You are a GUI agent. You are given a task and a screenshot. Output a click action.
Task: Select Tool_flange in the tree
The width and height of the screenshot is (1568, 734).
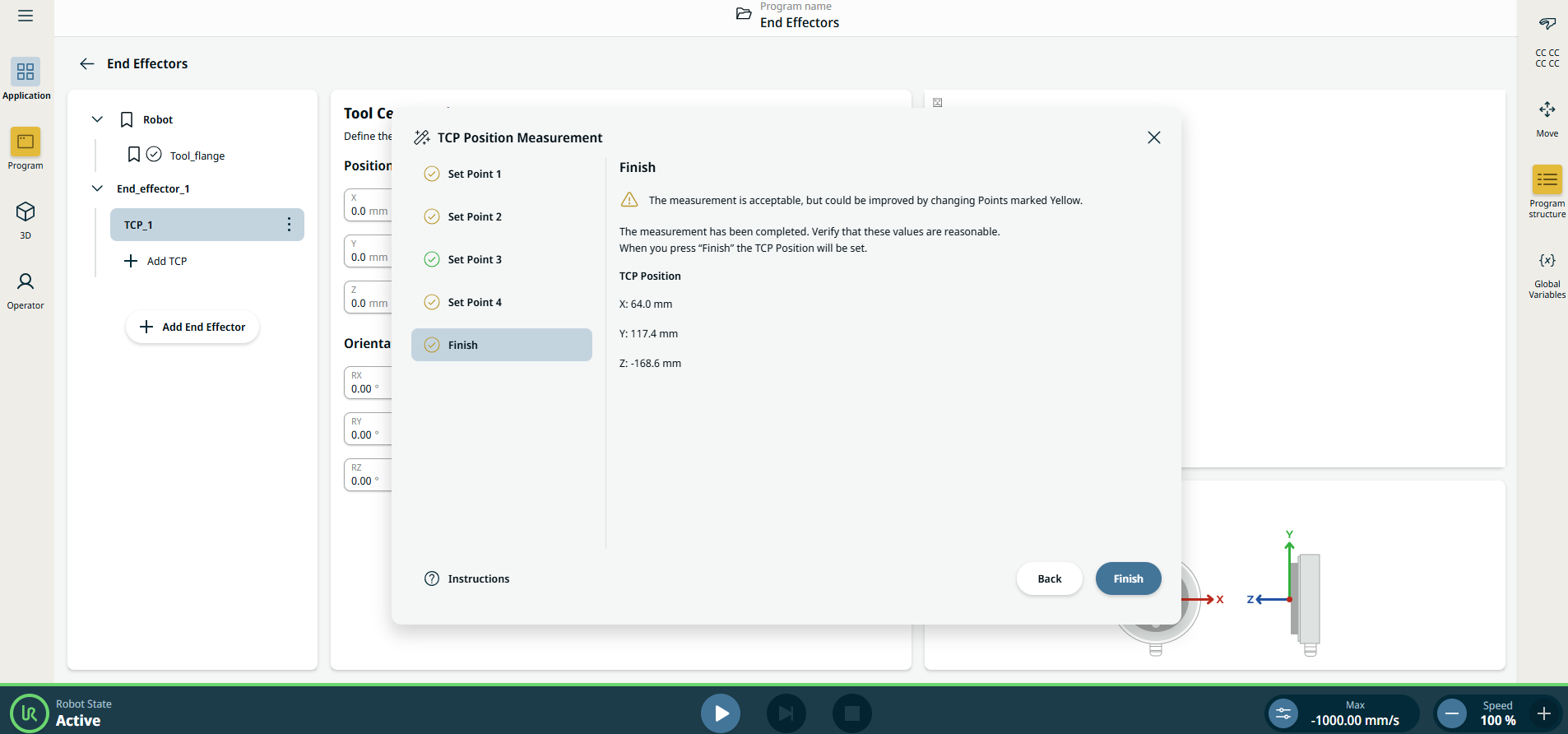click(197, 156)
